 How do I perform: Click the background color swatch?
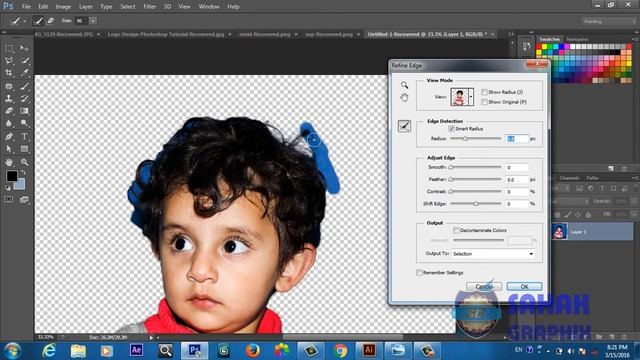coord(20,184)
